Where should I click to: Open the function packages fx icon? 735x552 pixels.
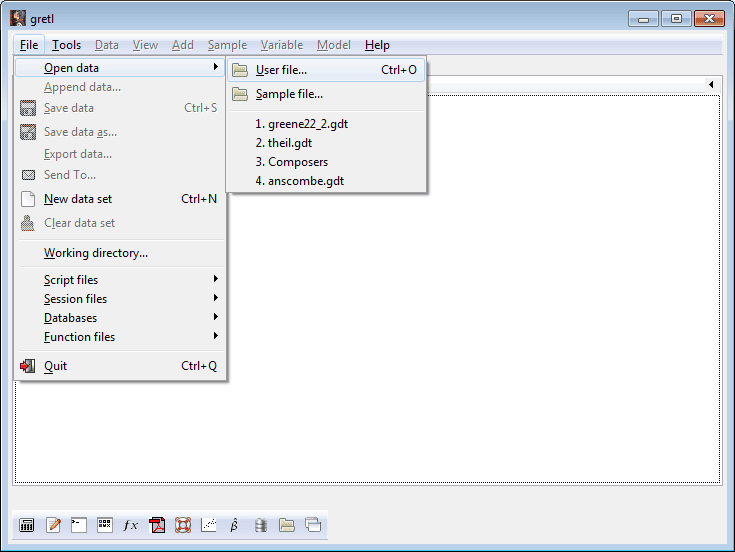(x=131, y=525)
